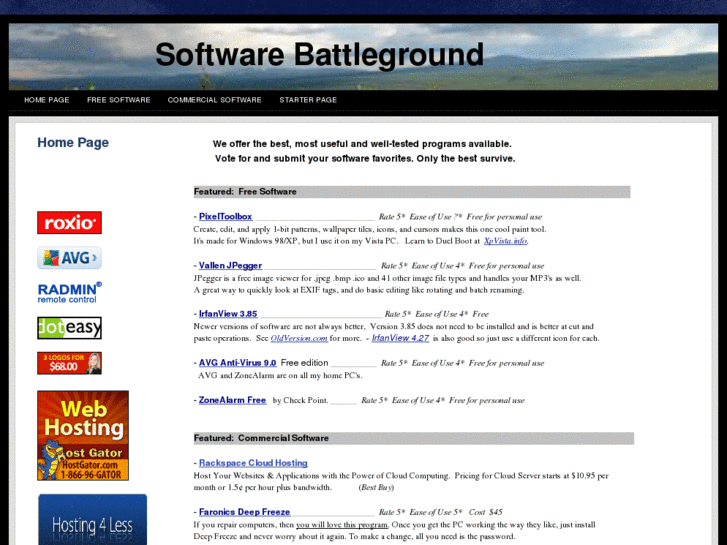Open the Hosting 4 Less banner
Screen dimensions: 727x545
tap(92, 520)
